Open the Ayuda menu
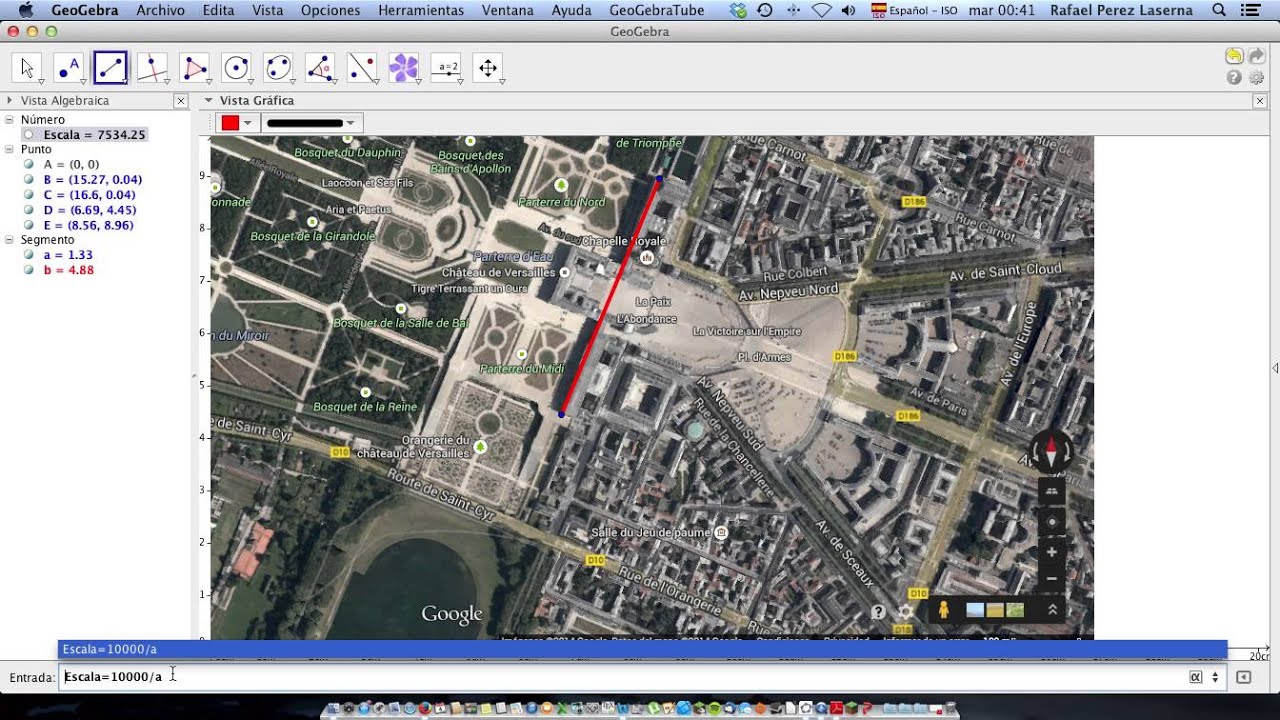This screenshot has width=1280, height=720. (571, 10)
